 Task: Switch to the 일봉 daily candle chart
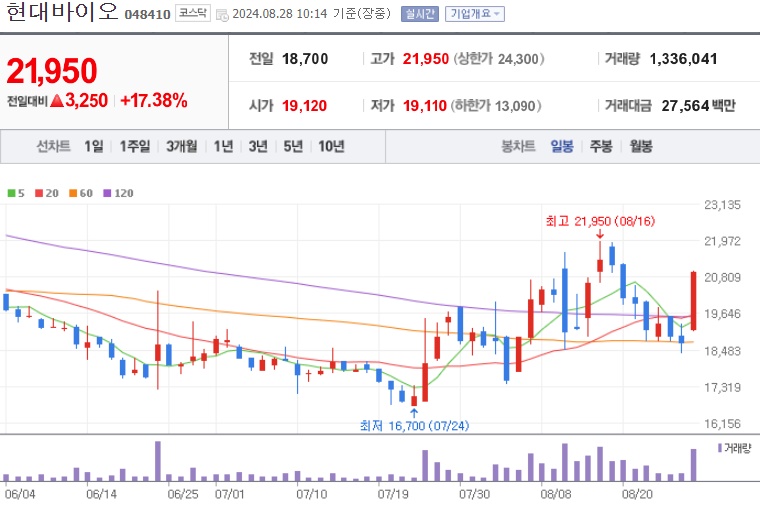(562, 146)
